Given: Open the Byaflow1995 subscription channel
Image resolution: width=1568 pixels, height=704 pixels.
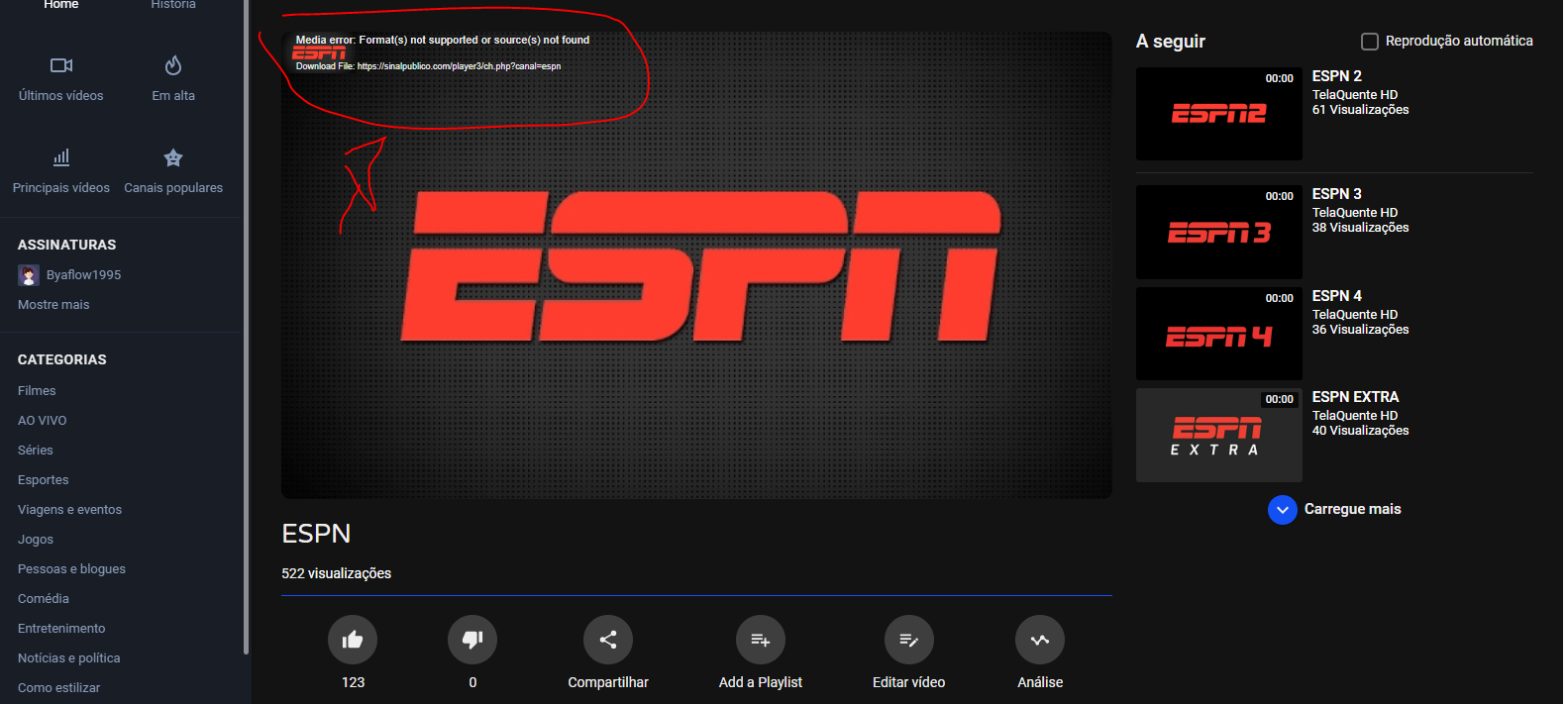Looking at the screenshot, I should click(x=83, y=275).
